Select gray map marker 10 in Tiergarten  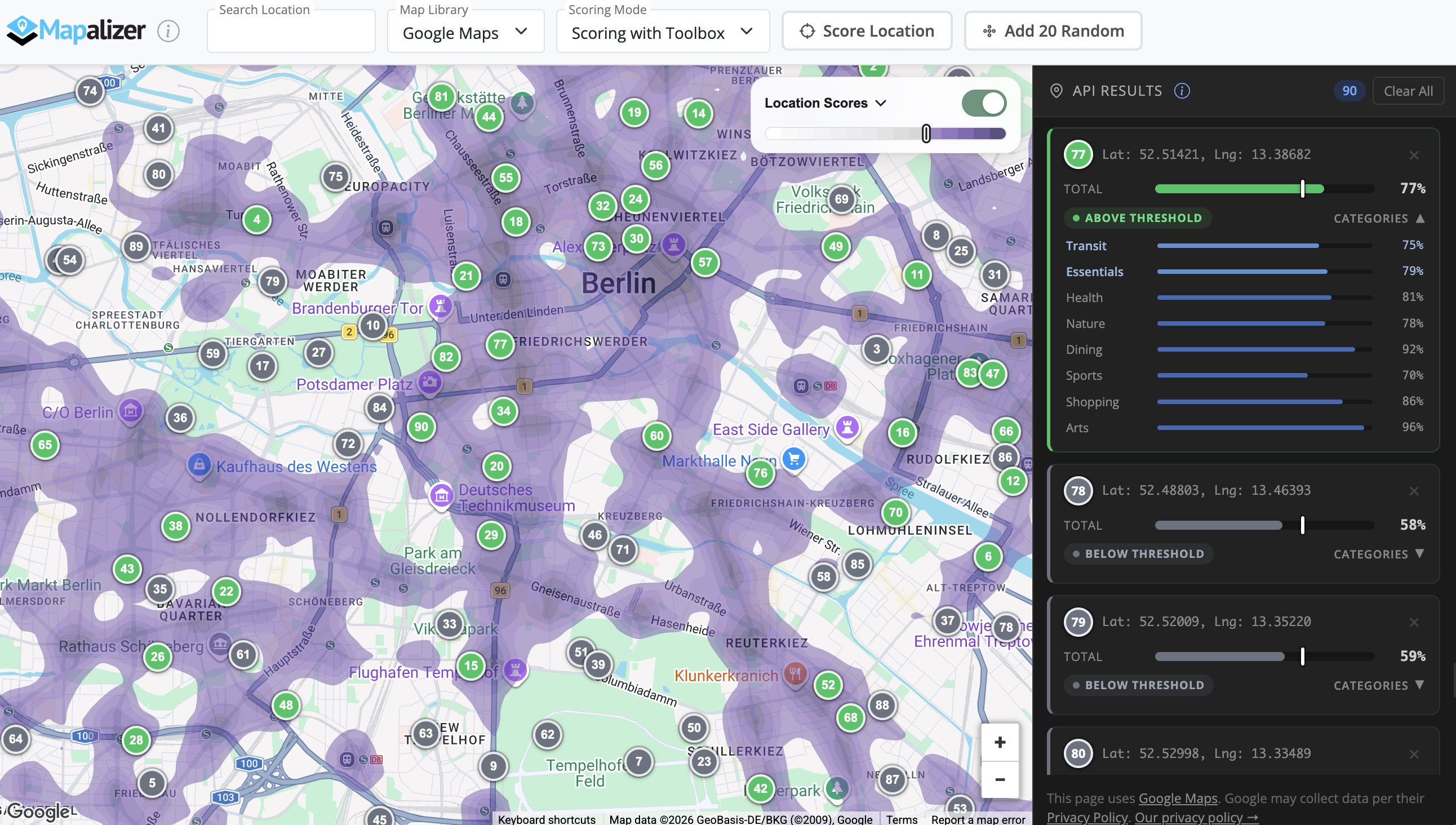coord(373,325)
